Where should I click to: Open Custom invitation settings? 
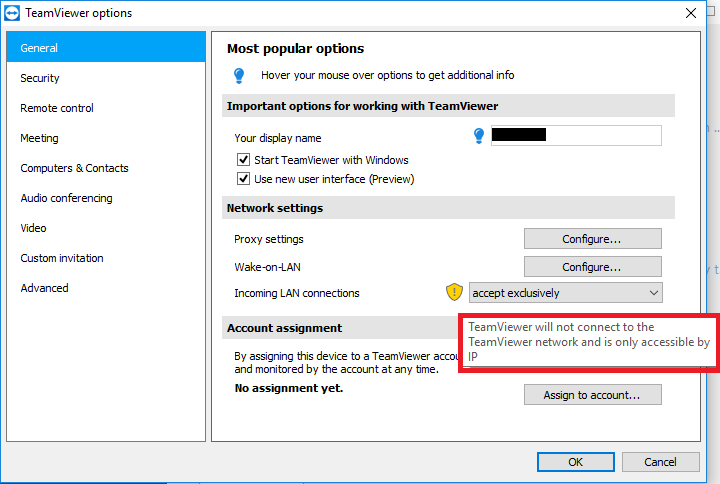tap(62, 258)
